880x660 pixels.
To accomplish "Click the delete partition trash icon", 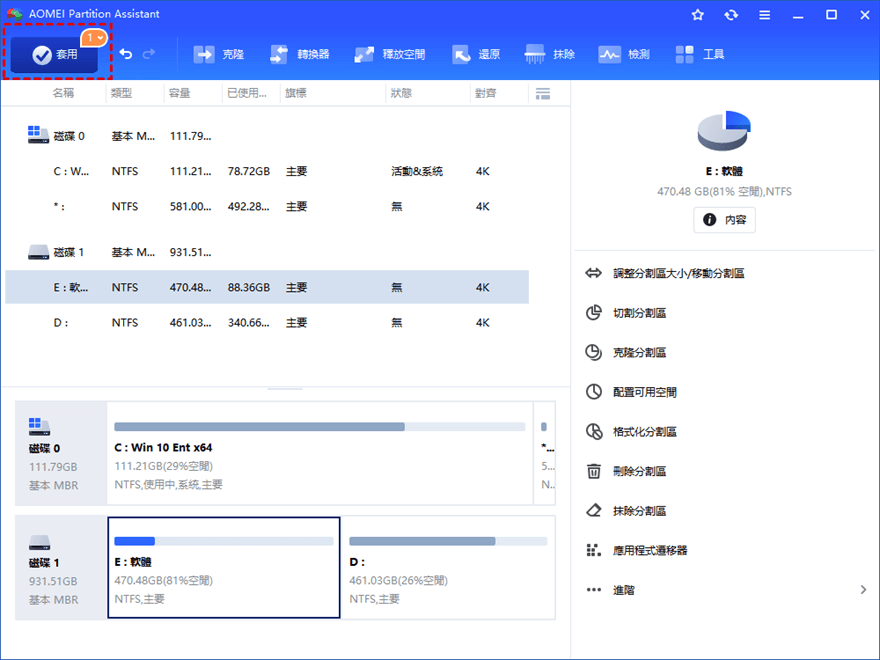I will [x=593, y=471].
